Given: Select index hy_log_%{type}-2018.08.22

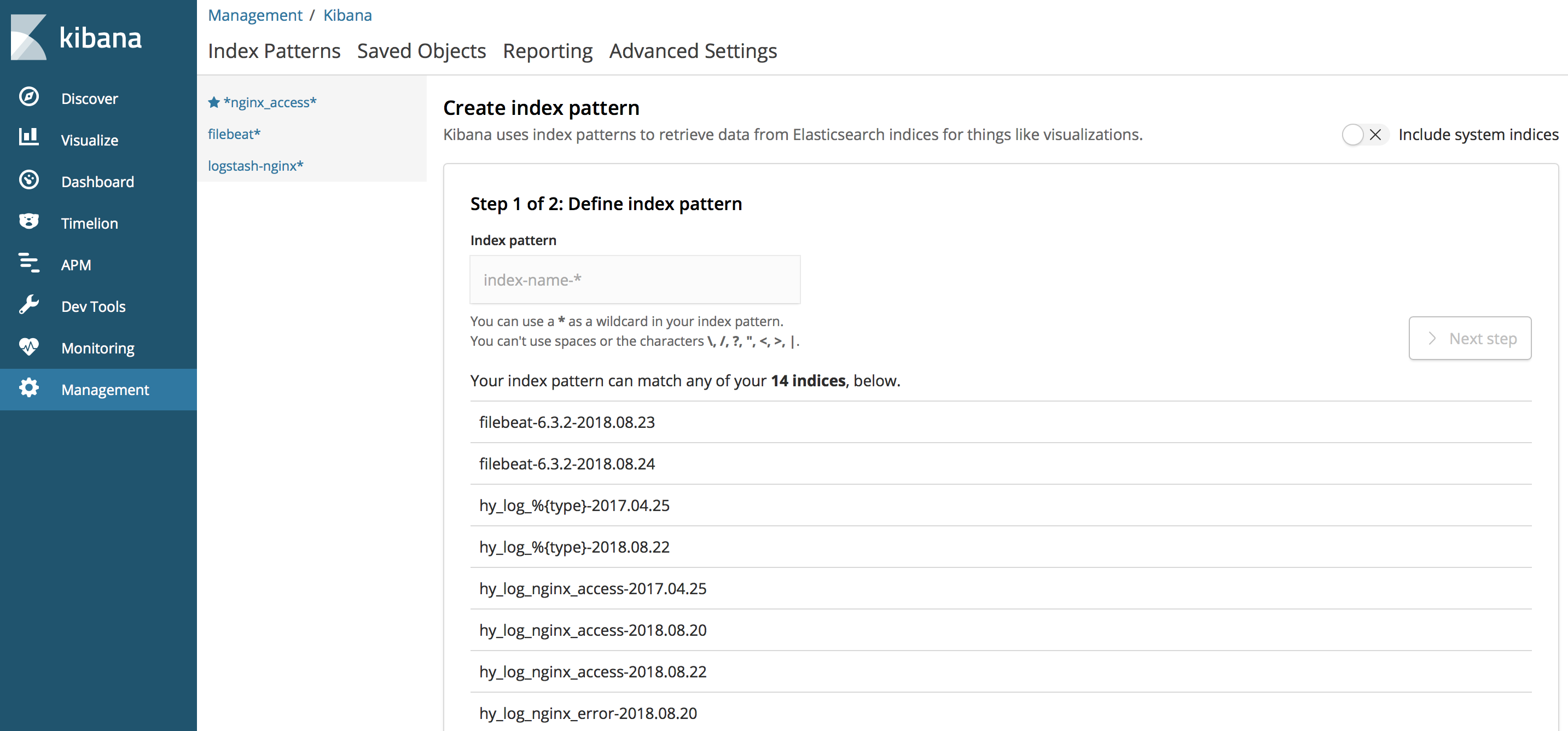Looking at the screenshot, I should [x=1000, y=547].
